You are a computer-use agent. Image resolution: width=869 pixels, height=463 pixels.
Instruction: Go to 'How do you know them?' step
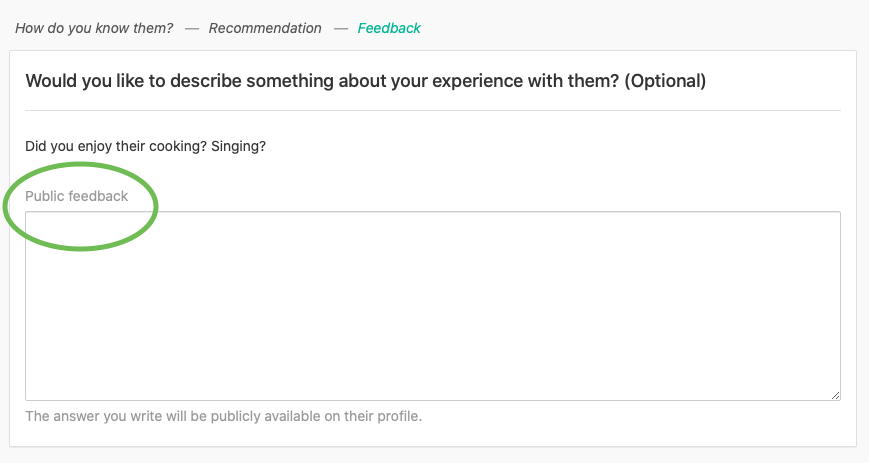[94, 28]
